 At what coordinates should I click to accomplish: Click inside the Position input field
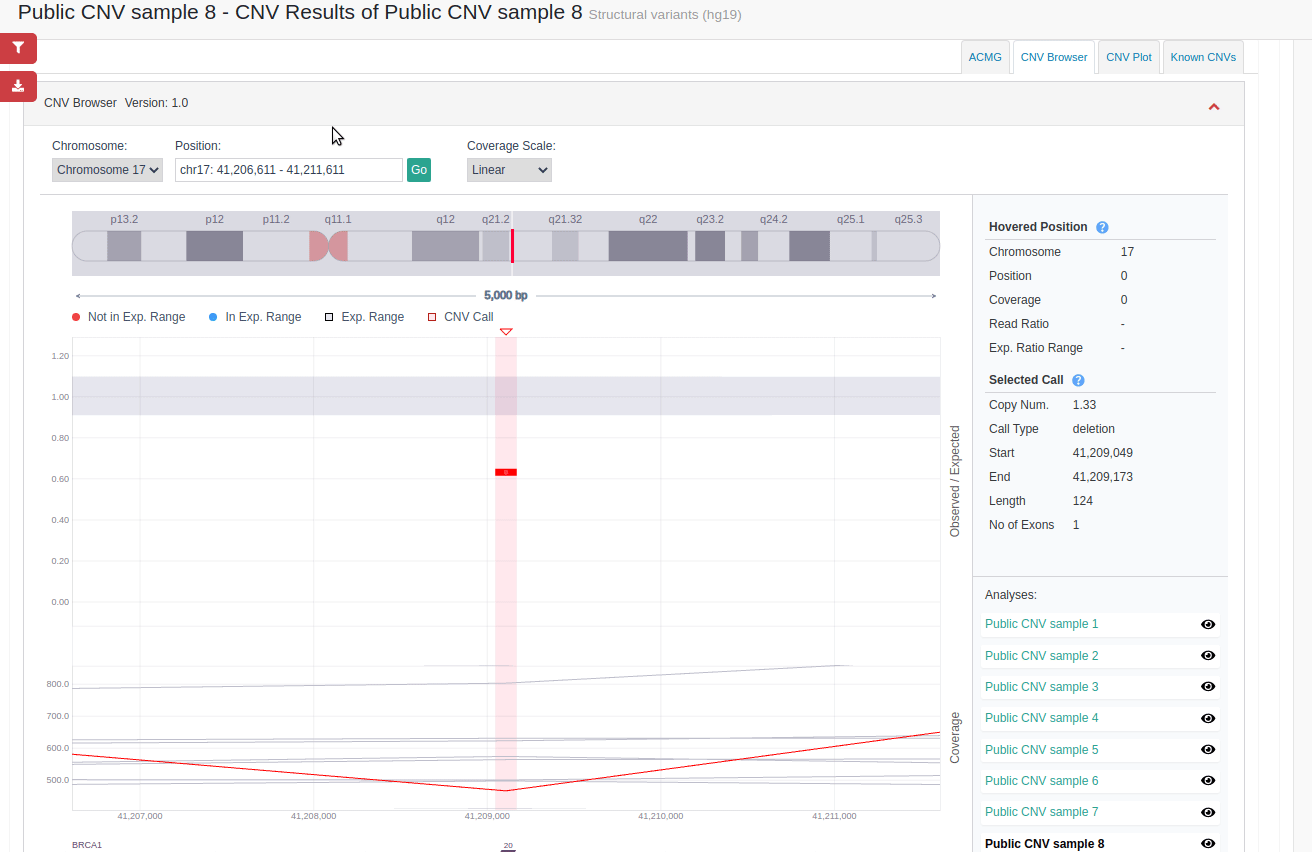pos(288,169)
